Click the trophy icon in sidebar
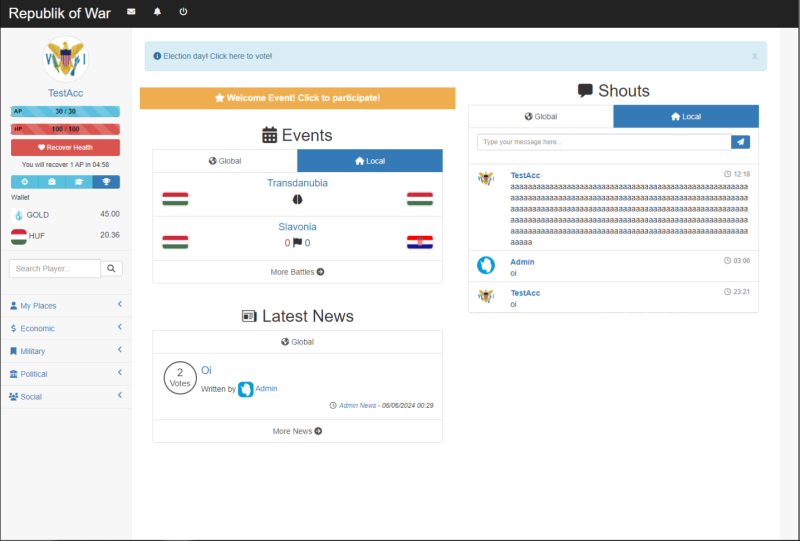This screenshot has height=541, width=800. pos(106,182)
